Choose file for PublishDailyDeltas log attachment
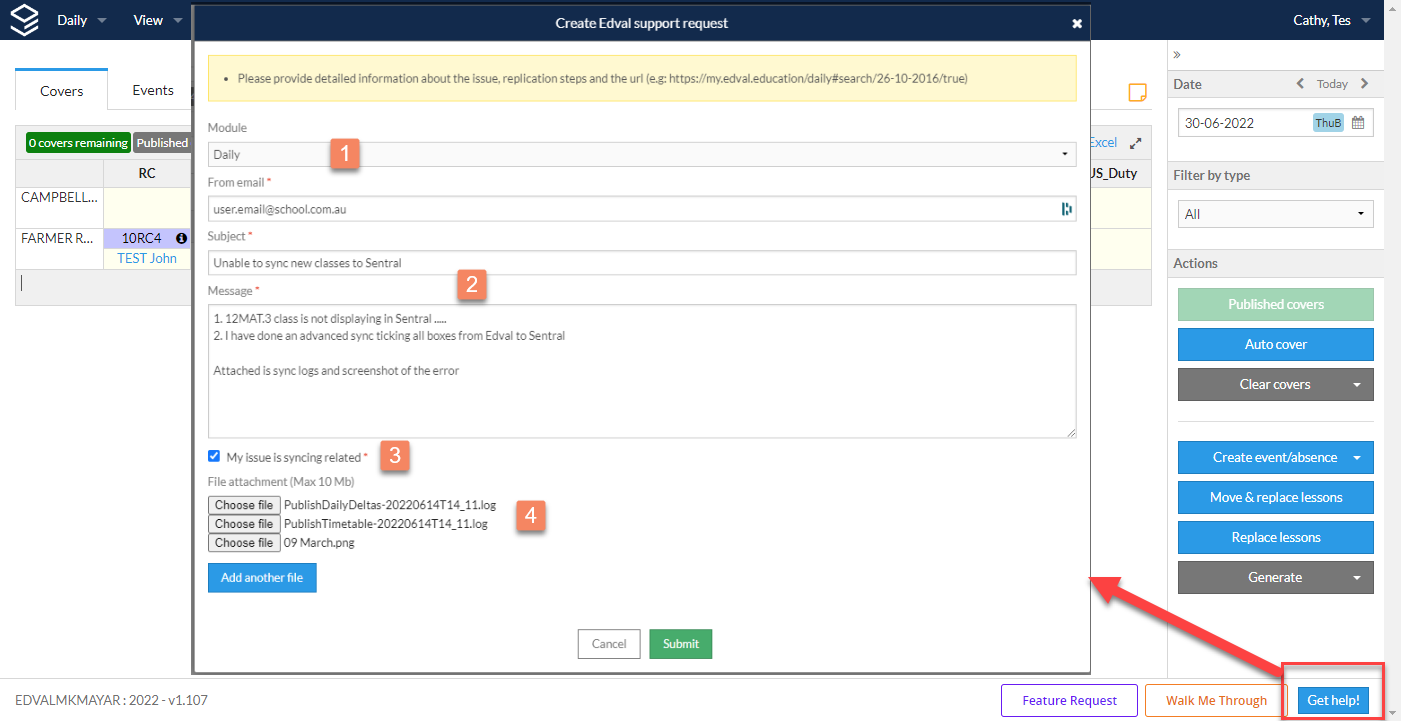This screenshot has height=721, width=1401. pos(244,505)
